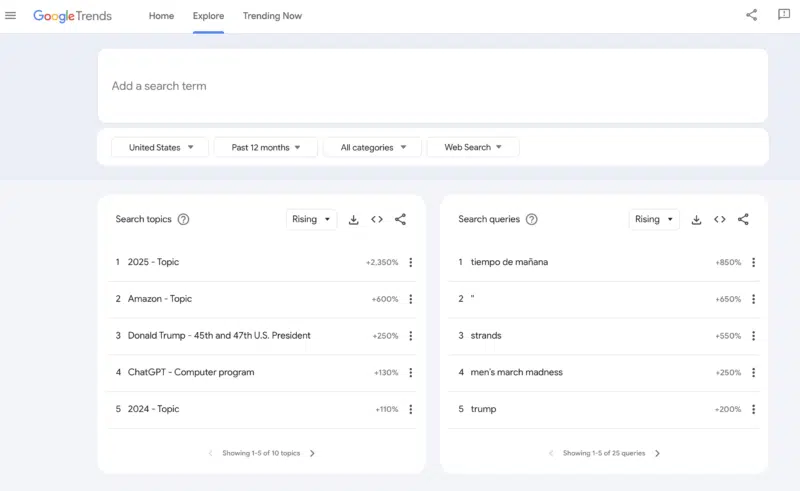Open the 2025 - Topic result
Screen dimensions: 800x491
[153, 262]
